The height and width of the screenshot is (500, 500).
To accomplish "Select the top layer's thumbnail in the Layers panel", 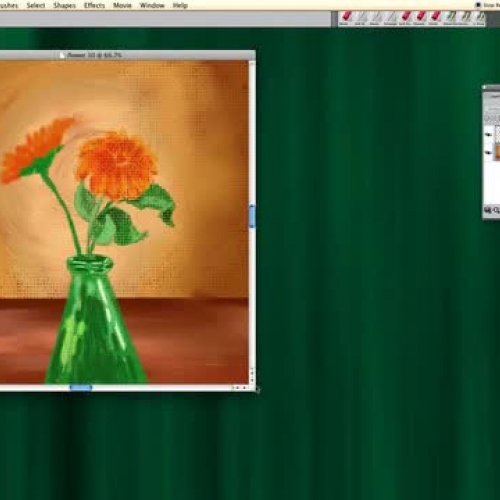I will [x=497, y=134].
